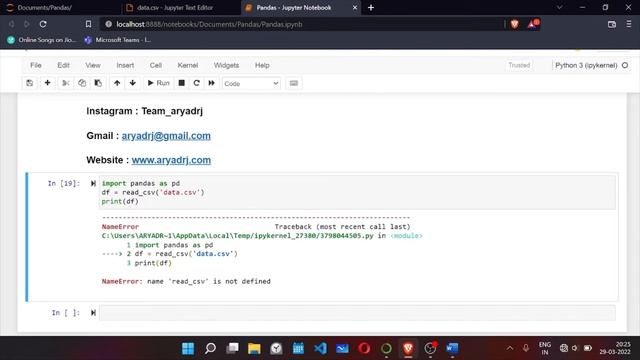Open a new browser tab

(x=371, y=7)
